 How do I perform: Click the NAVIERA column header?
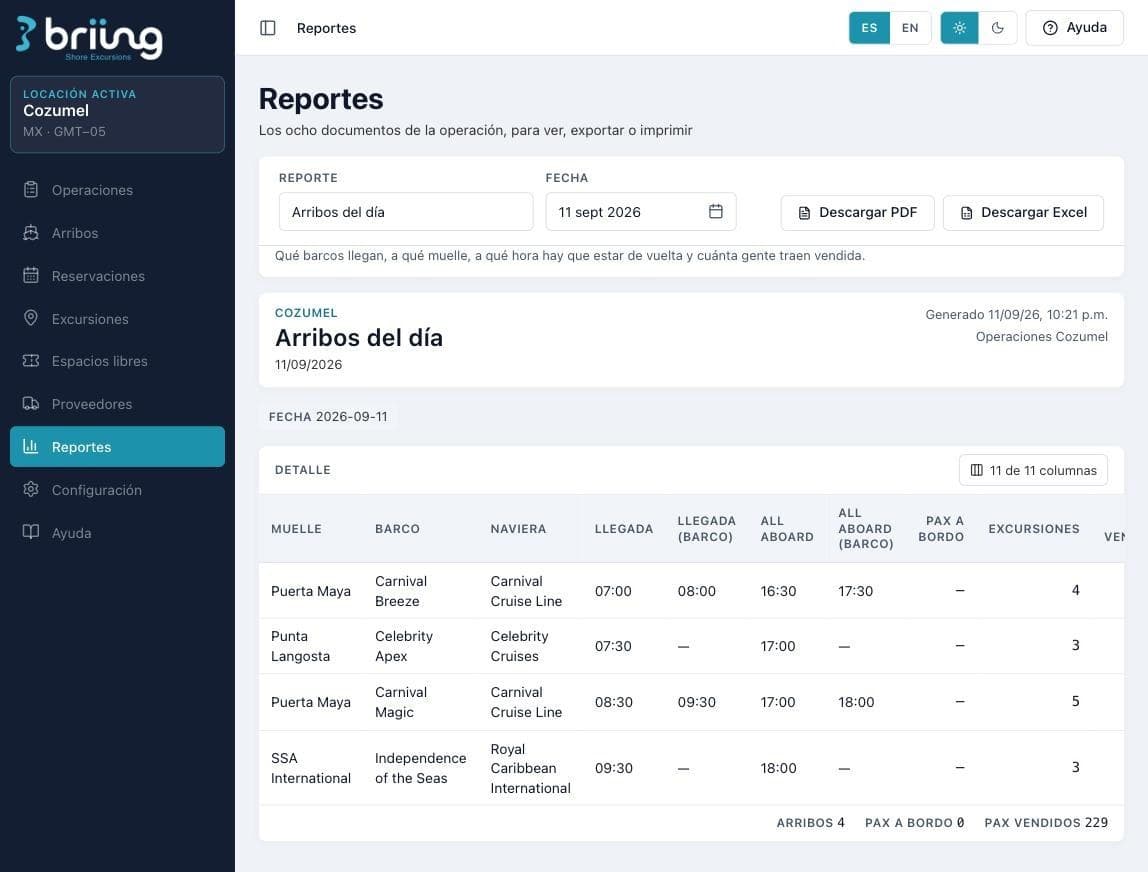(x=518, y=529)
